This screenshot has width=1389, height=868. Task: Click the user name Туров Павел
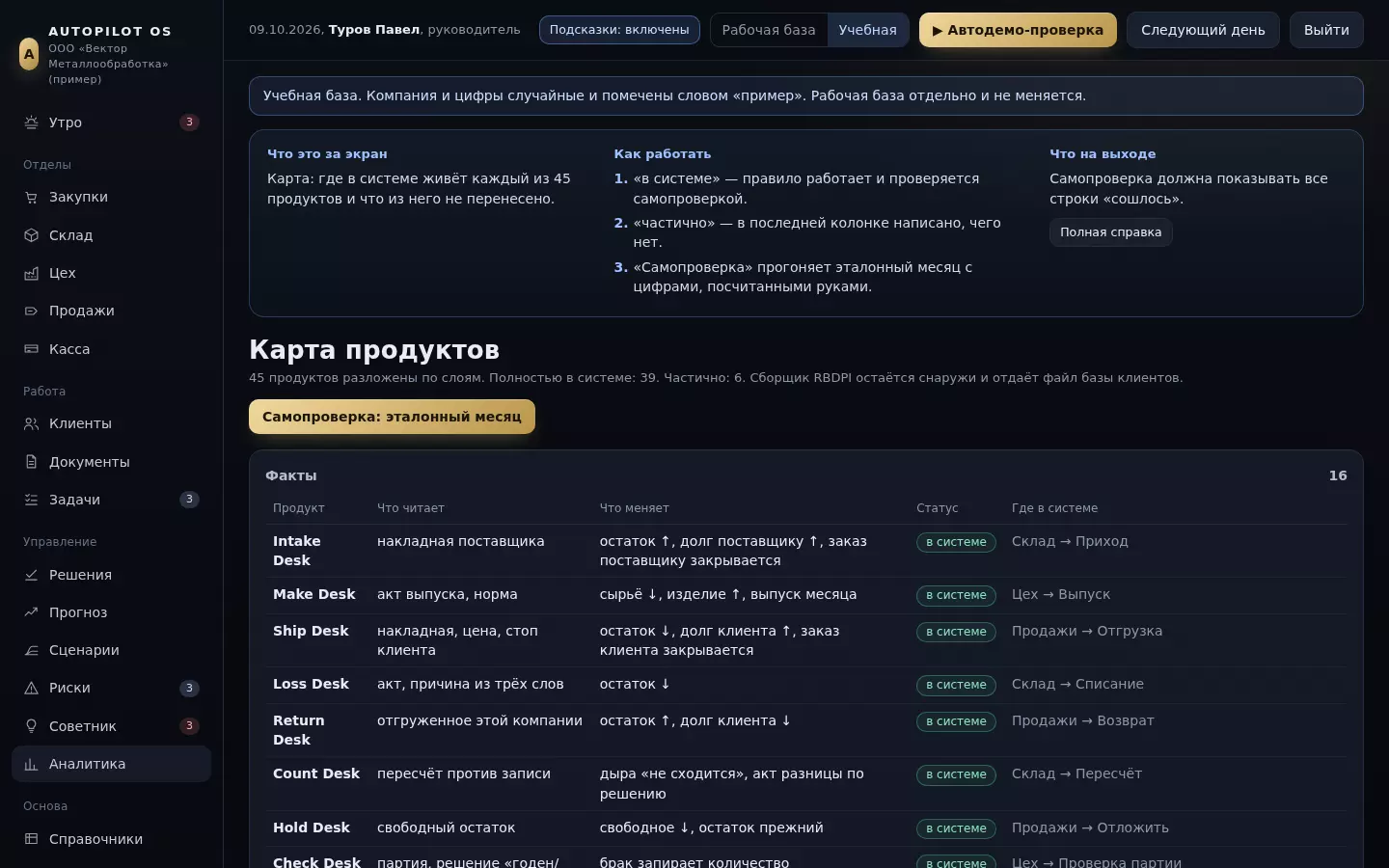point(374,30)
